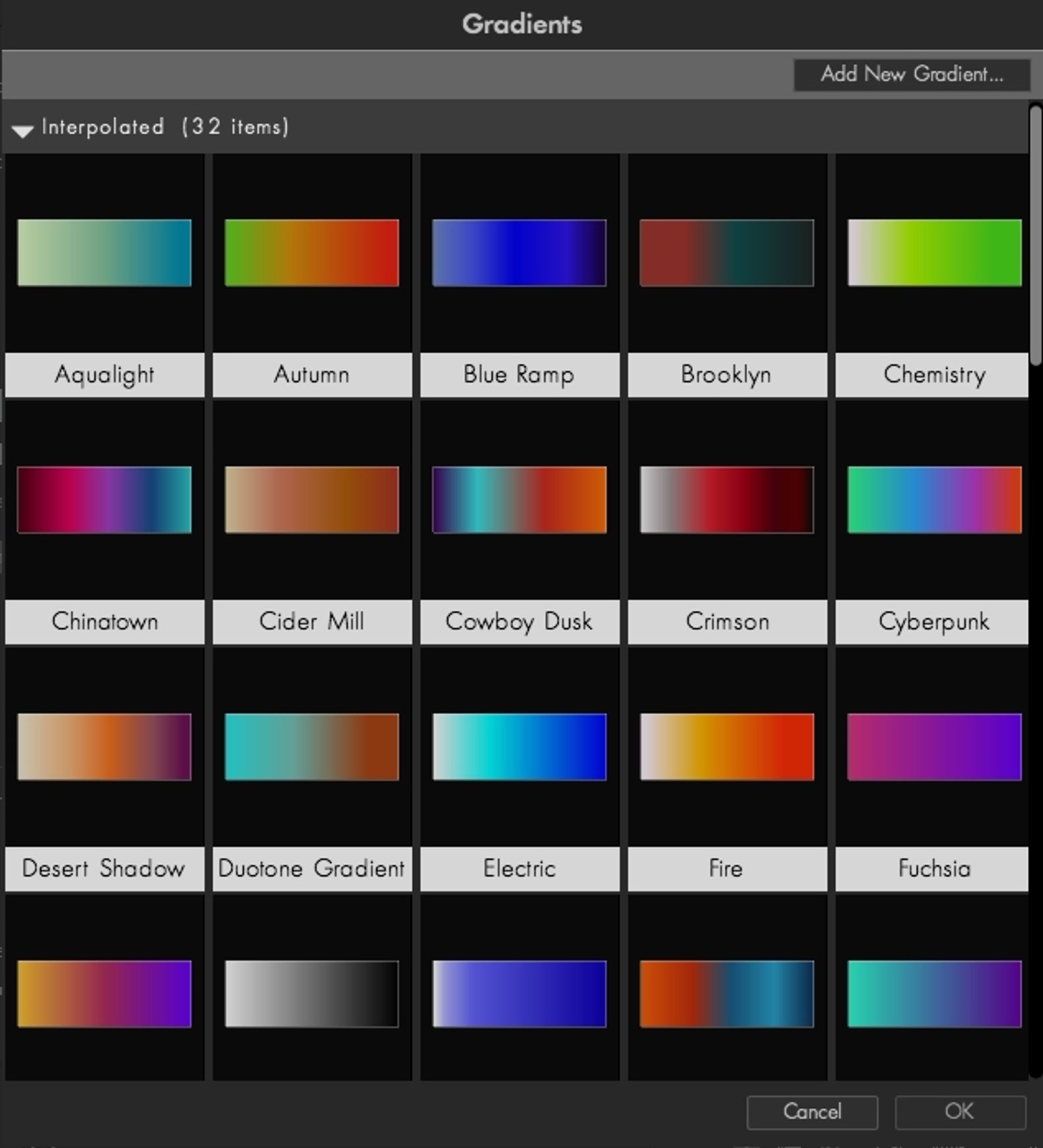This screenshot has height=1148, width=1043.
Task: Select the Desert Shadow gradient
Action: coord(104,747)
